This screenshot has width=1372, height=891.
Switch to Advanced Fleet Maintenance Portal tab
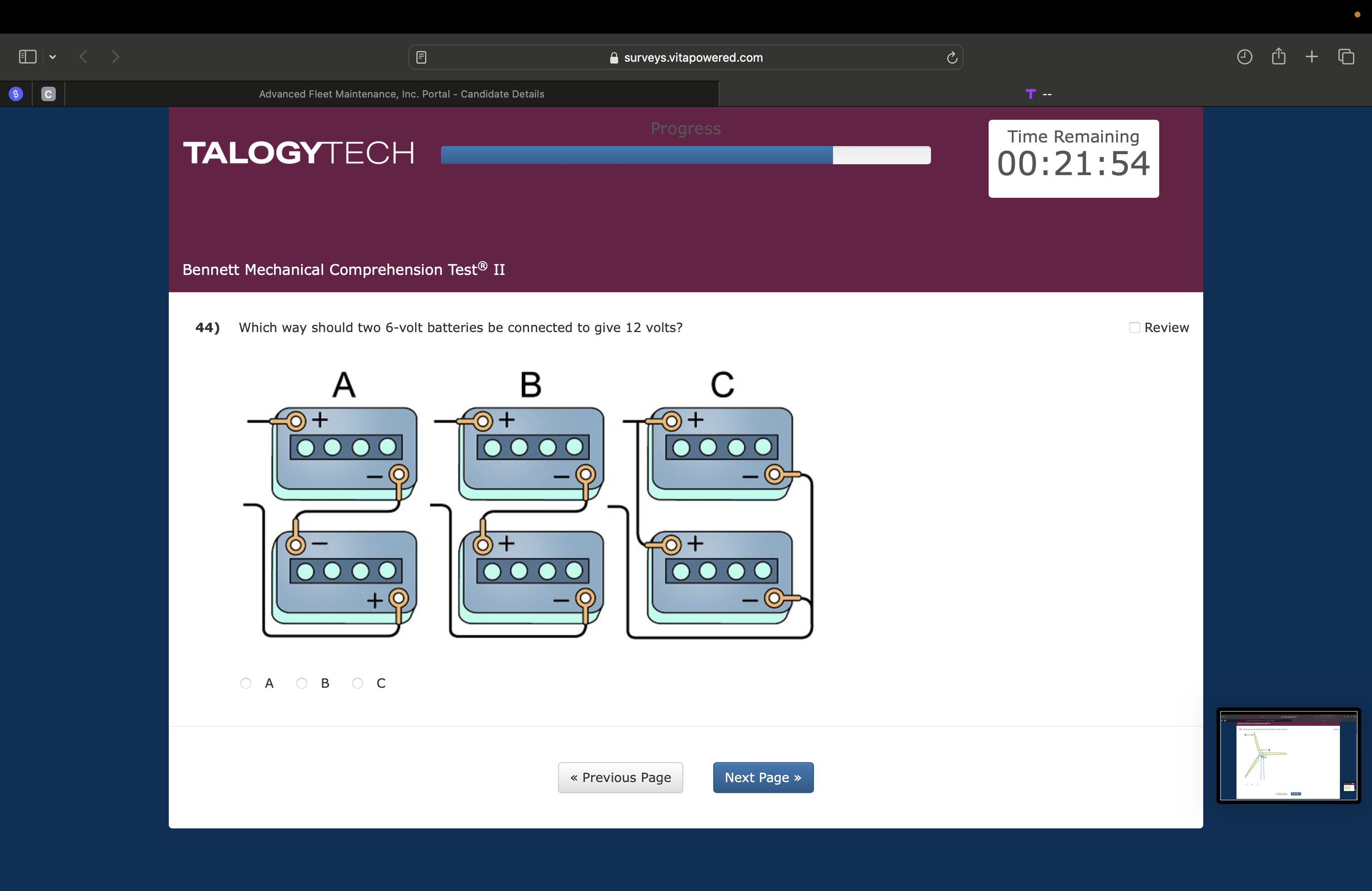pyautogui.click(x=401, y=94)
